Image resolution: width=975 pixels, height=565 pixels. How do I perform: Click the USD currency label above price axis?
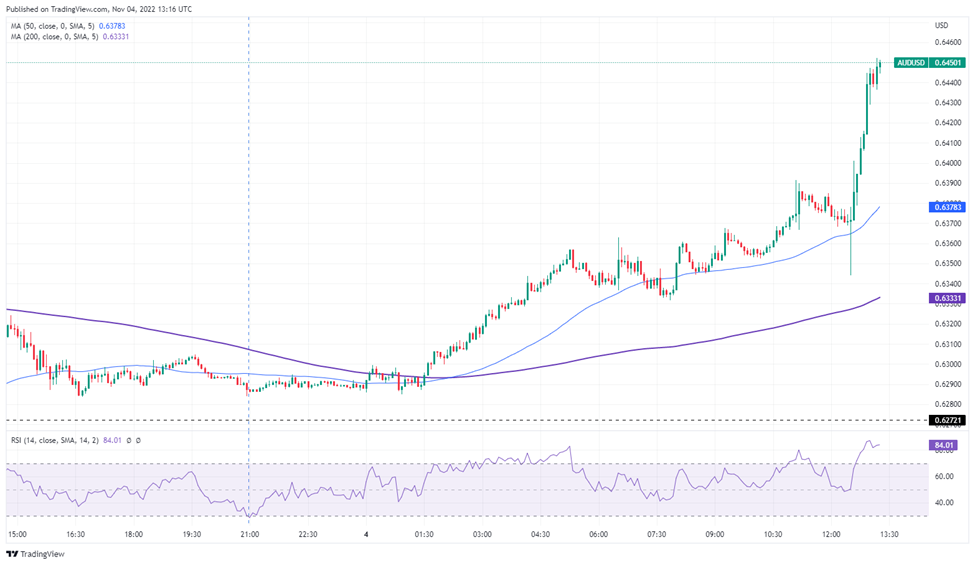[941, 25]
